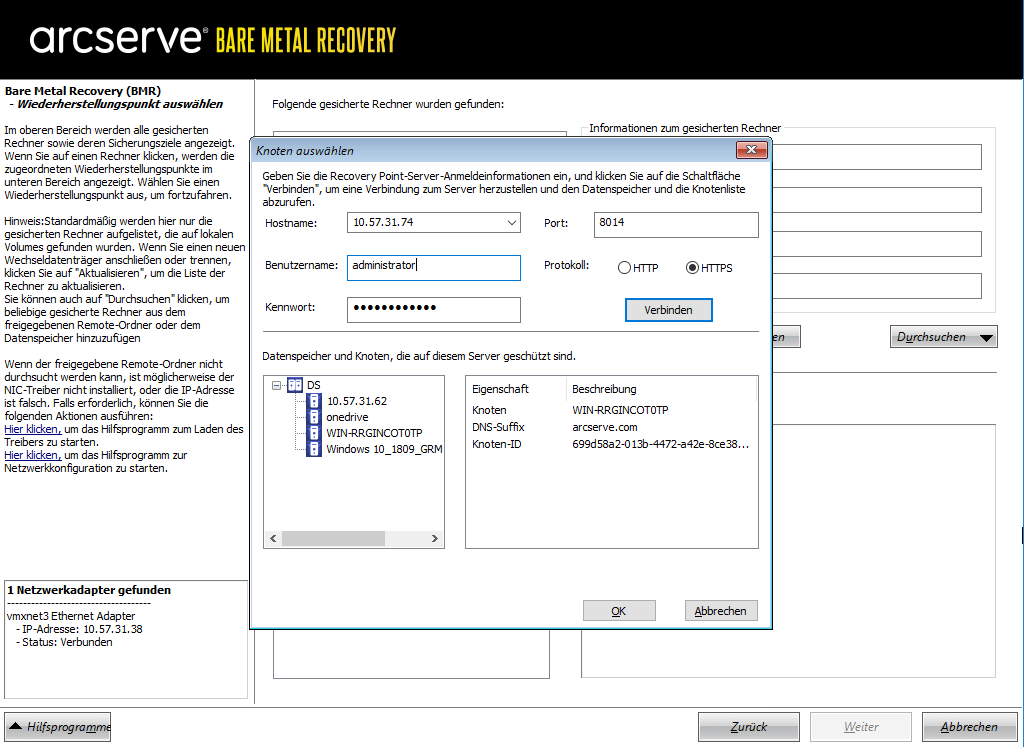Screen dimensions: 1024x747
Task: Close the Knoten auswählen dialog
Action: tap(751, 150)
